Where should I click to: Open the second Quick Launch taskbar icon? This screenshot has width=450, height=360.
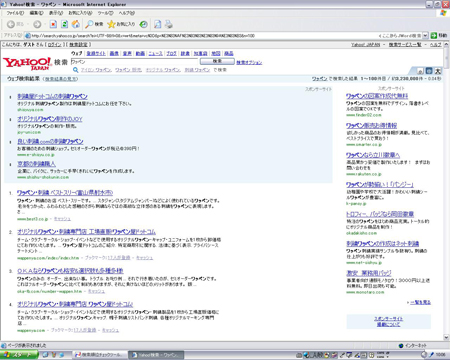click(x=53, y=355)
